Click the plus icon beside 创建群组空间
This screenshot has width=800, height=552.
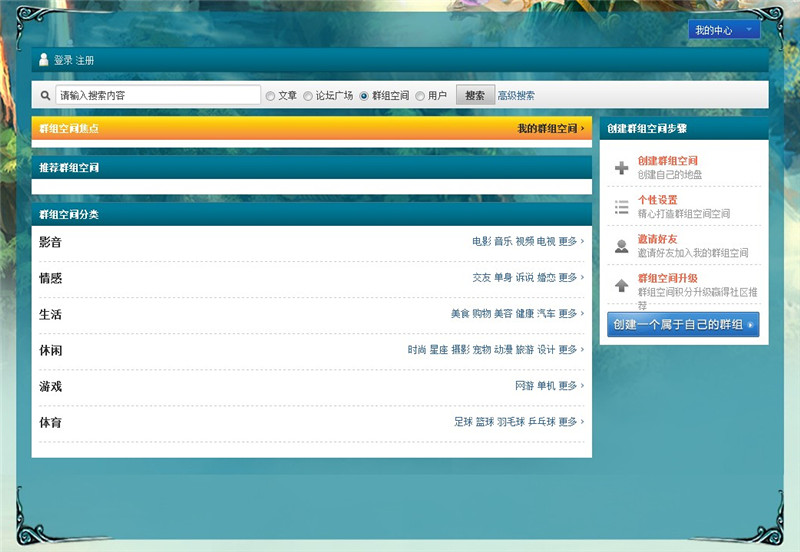click(621, 167)
